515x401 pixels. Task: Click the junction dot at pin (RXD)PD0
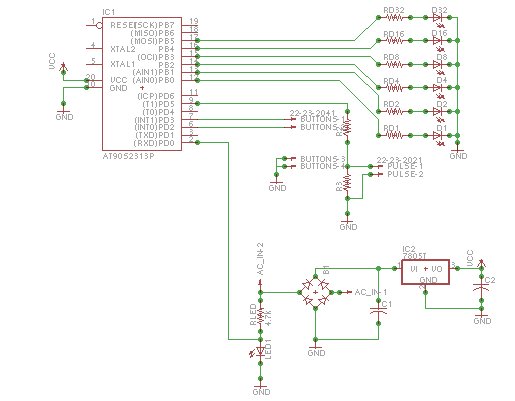coord(197,143)
